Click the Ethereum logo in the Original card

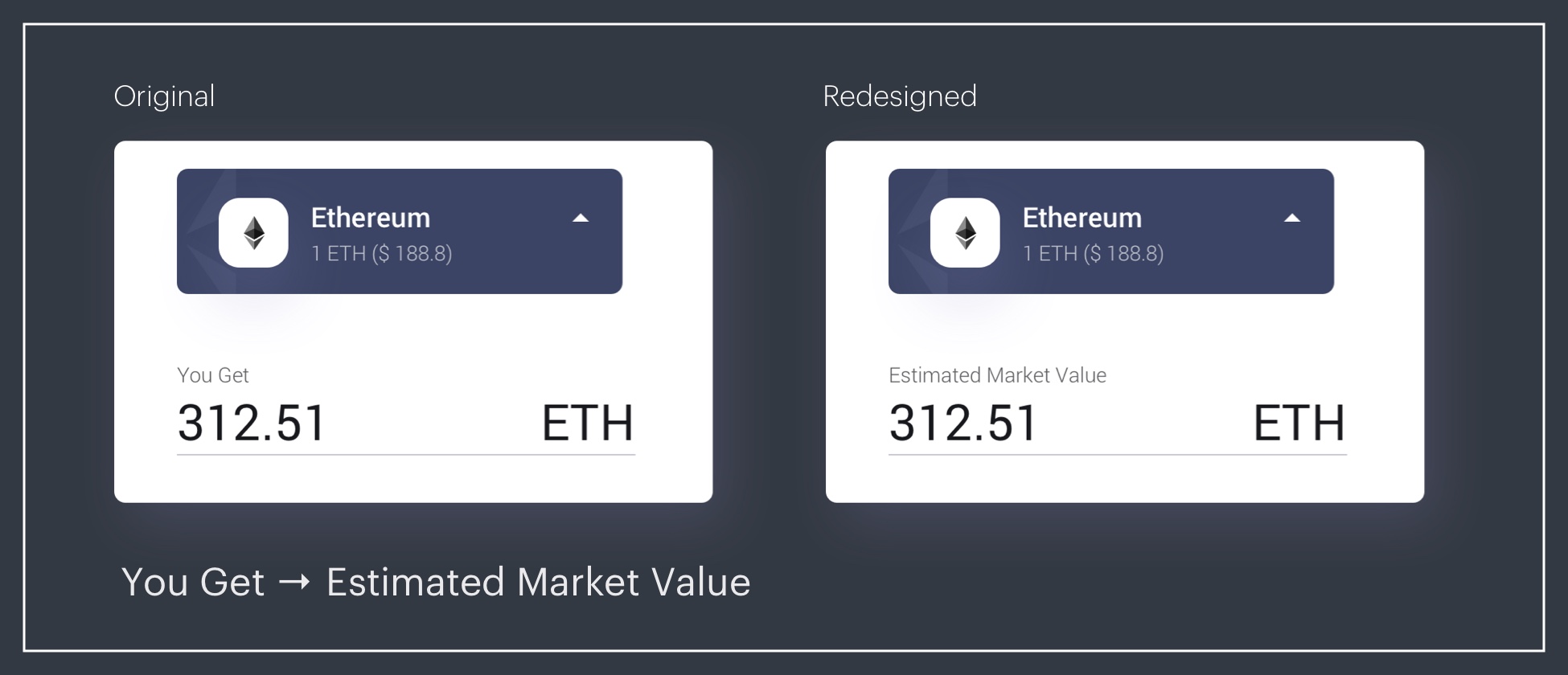(x=253, y=233)
